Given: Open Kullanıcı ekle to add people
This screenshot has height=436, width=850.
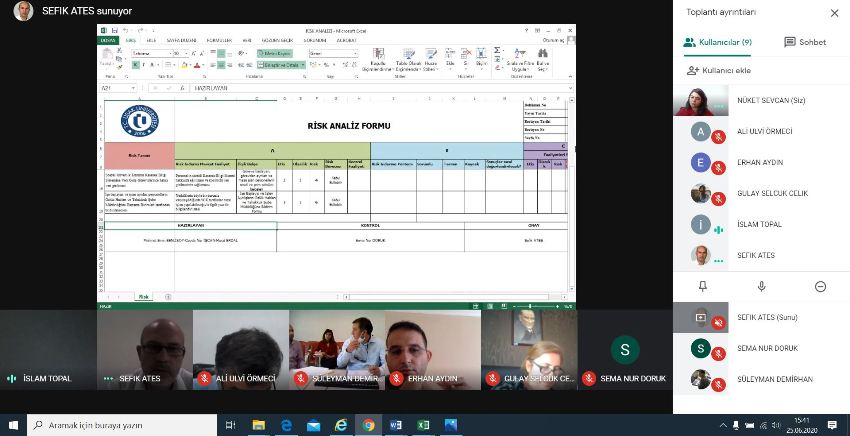Looking at the screenshot, I should coord(720,71).
